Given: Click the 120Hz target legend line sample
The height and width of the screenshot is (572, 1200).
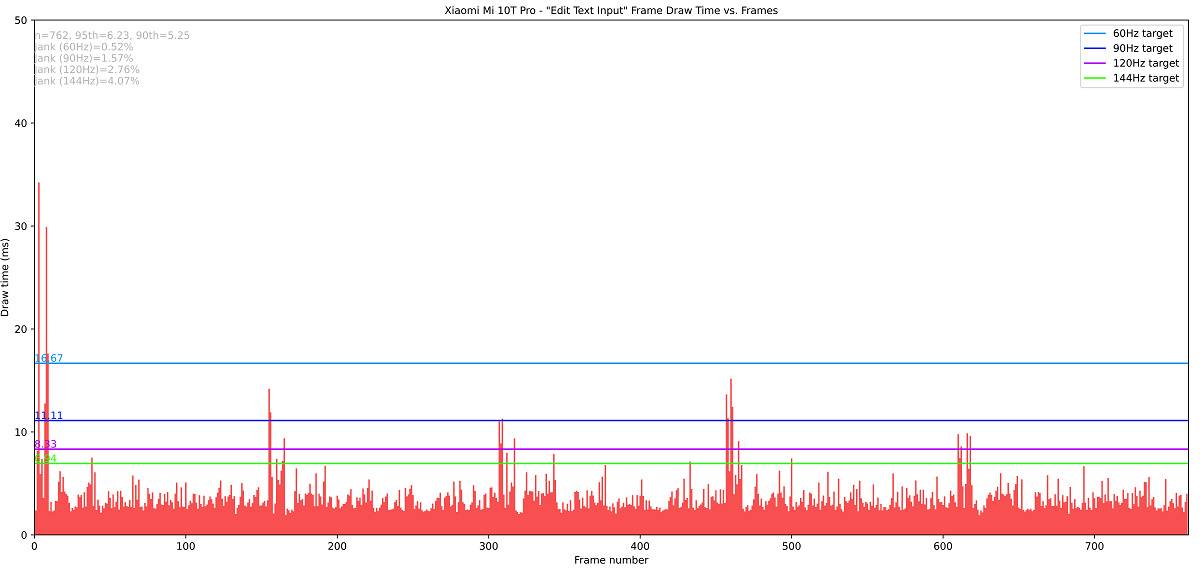Looking at the screenshot, I should pos(1096,63).
